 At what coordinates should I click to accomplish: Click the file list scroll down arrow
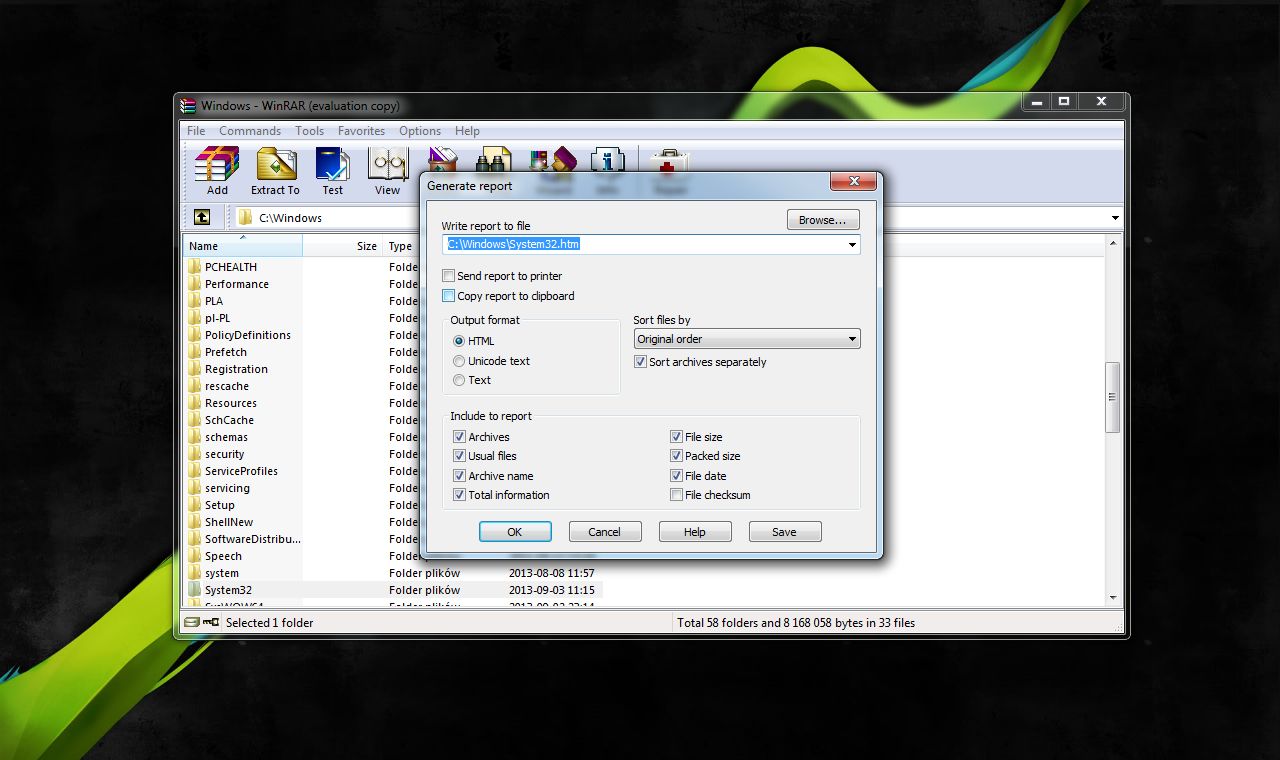[x=1113, y=598]
